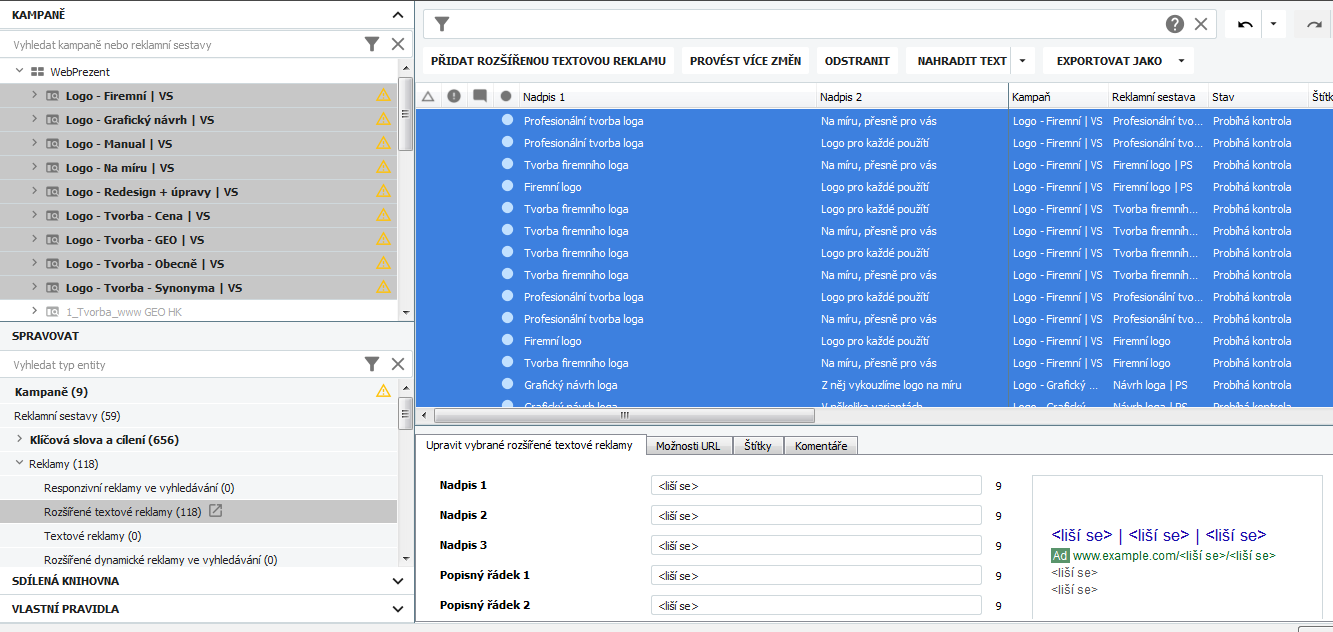Click Přidat rozšířenou textovou reklamu button
The image size is (1333, 632).
pyautogui.click(x=548, y=61)
